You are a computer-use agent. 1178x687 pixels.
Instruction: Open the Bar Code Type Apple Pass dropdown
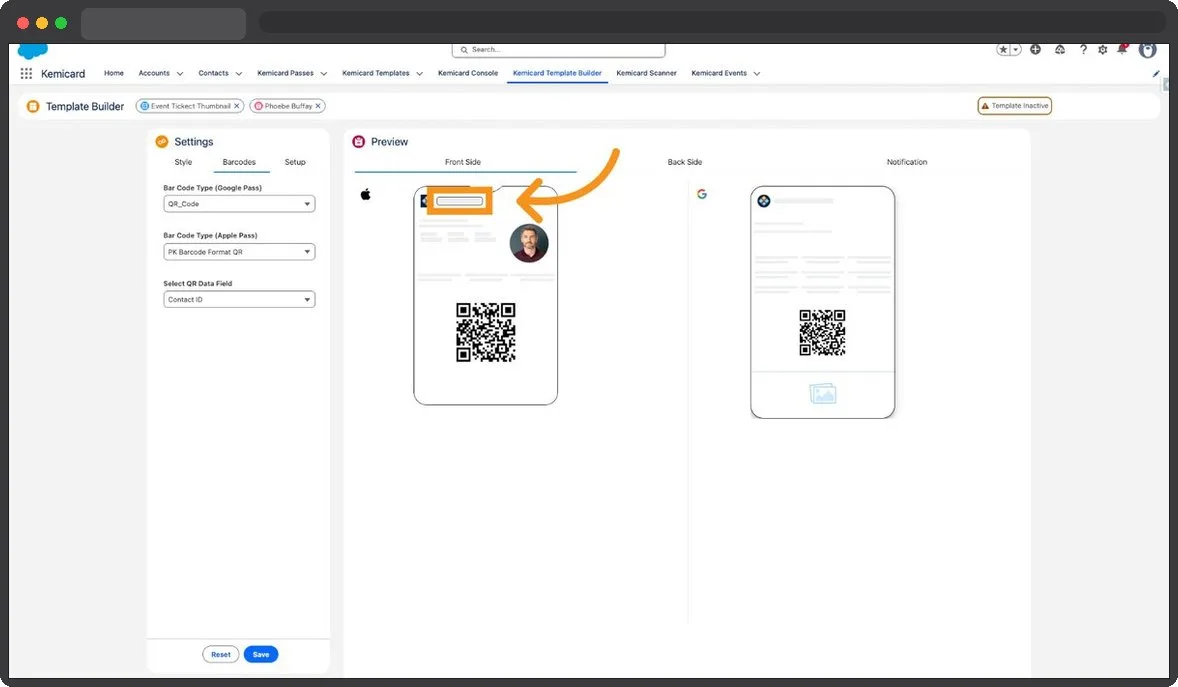239,252
